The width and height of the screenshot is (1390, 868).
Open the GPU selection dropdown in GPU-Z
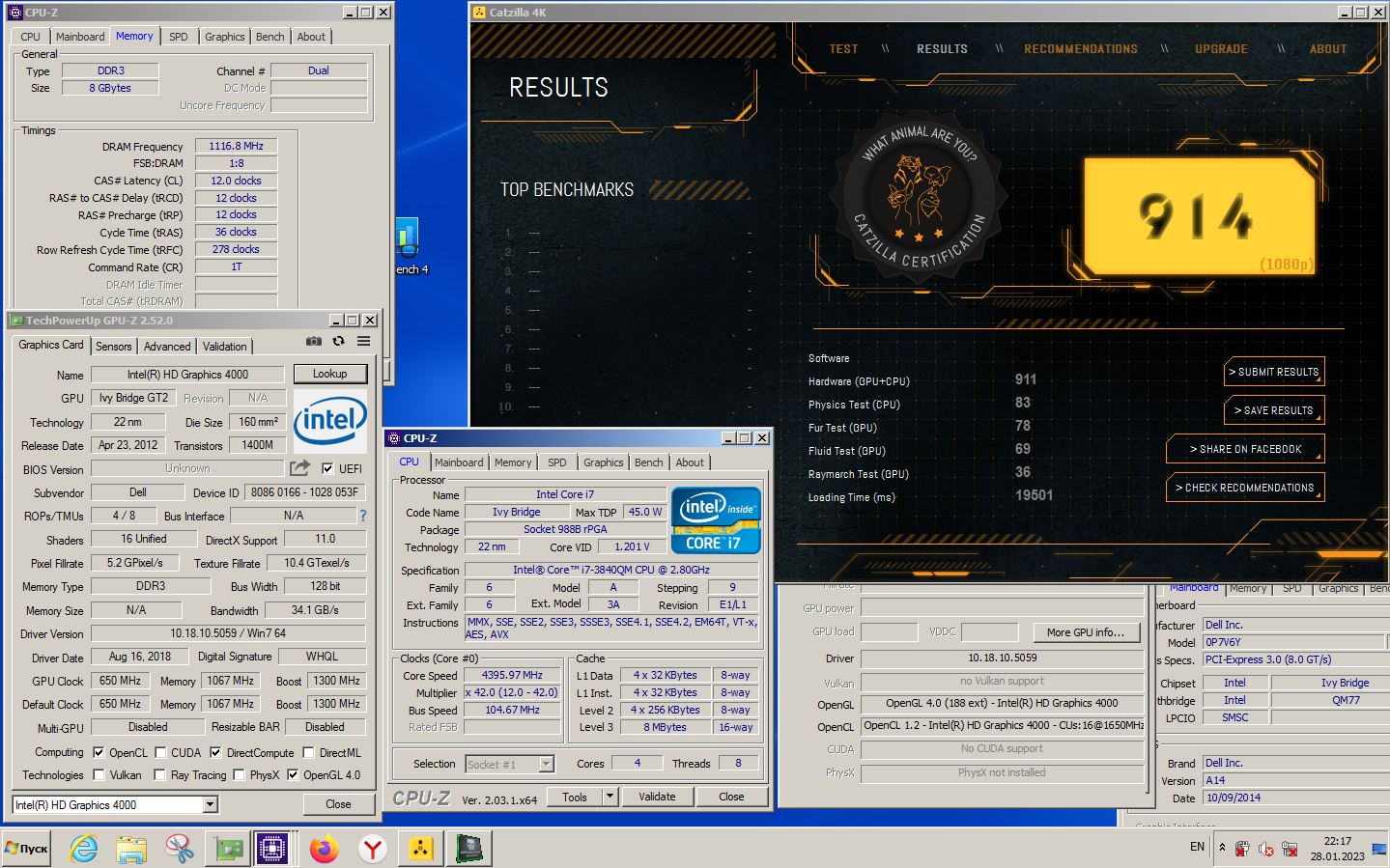pyautogui.click(x=210, y=804)
